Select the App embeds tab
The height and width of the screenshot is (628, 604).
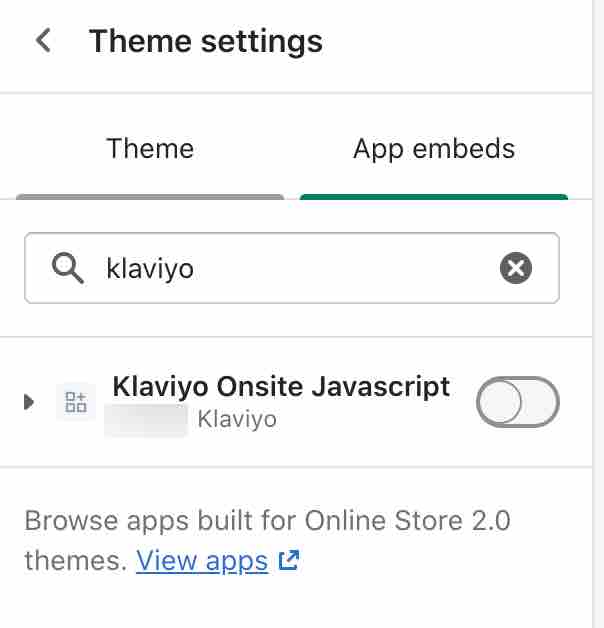tap(434, 149)
